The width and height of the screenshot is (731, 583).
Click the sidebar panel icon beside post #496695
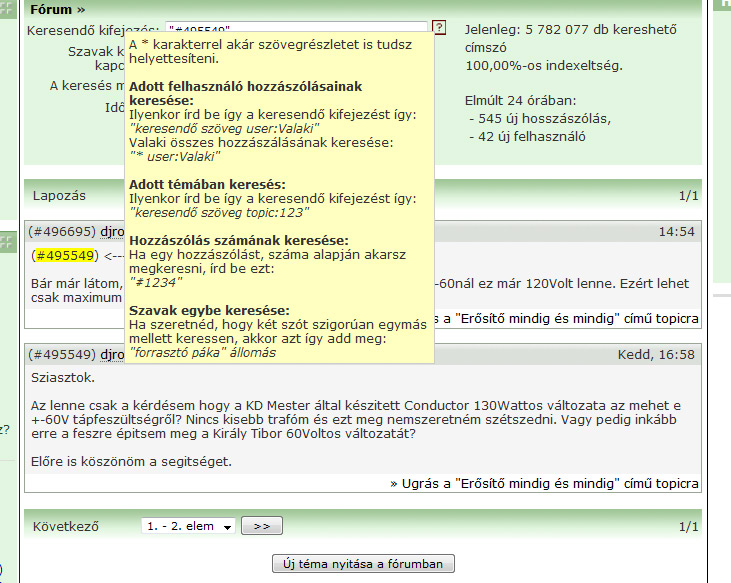click(x=8, y=242)
